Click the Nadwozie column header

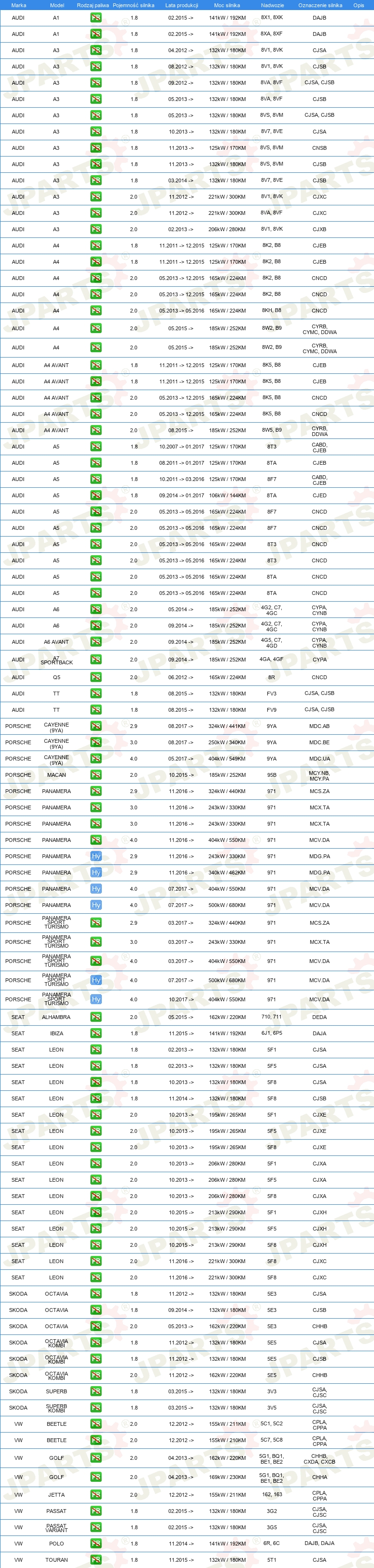click(x=272, y=5)
